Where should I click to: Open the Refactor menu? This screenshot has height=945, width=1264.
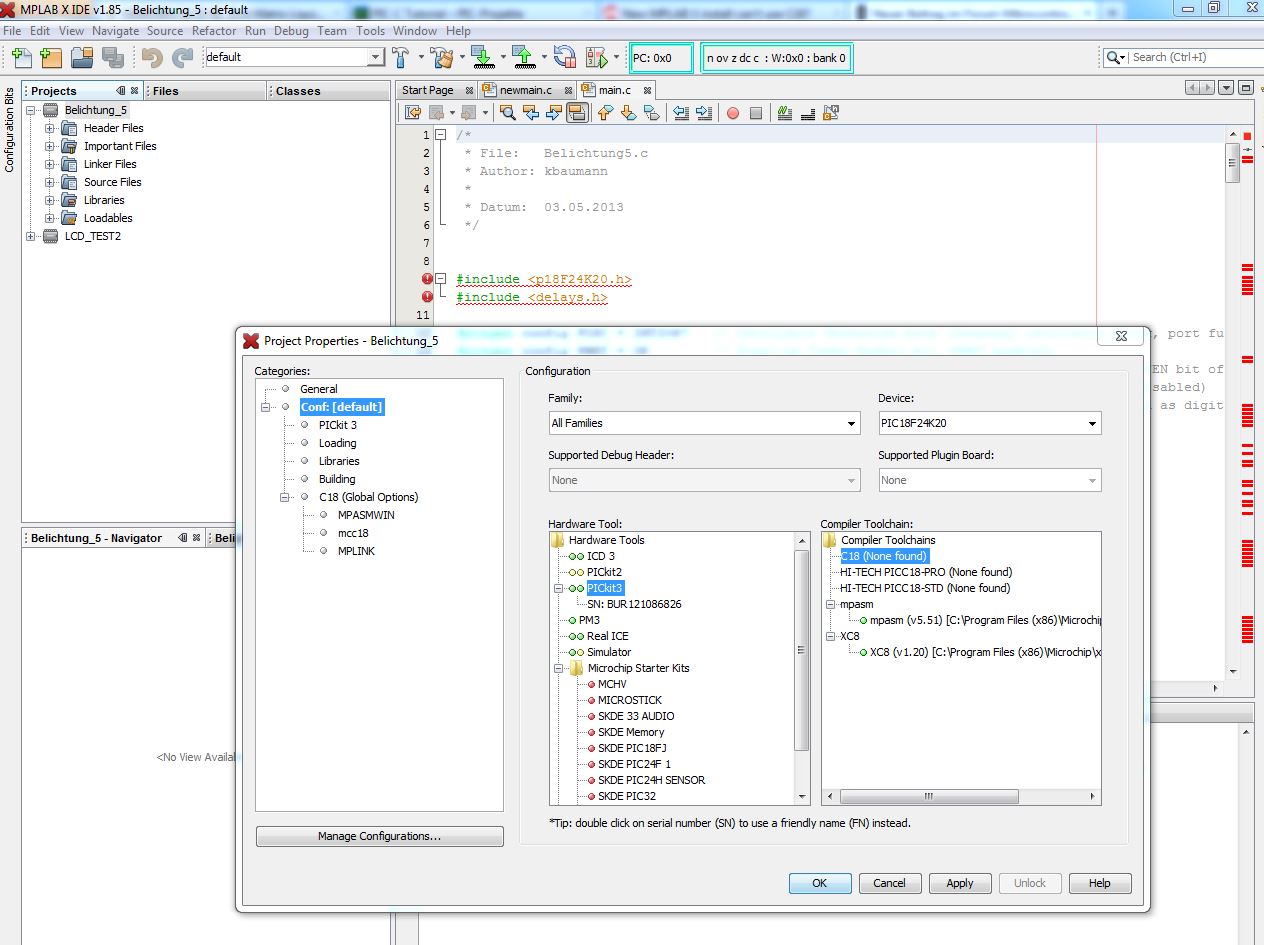[214, 31]
